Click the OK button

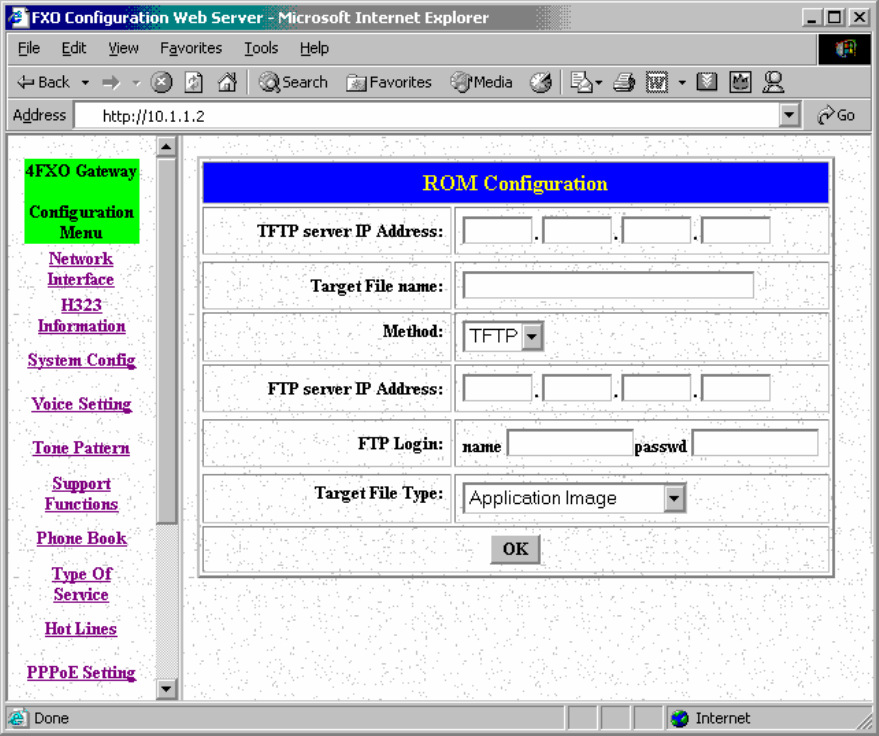coord(515,549)
